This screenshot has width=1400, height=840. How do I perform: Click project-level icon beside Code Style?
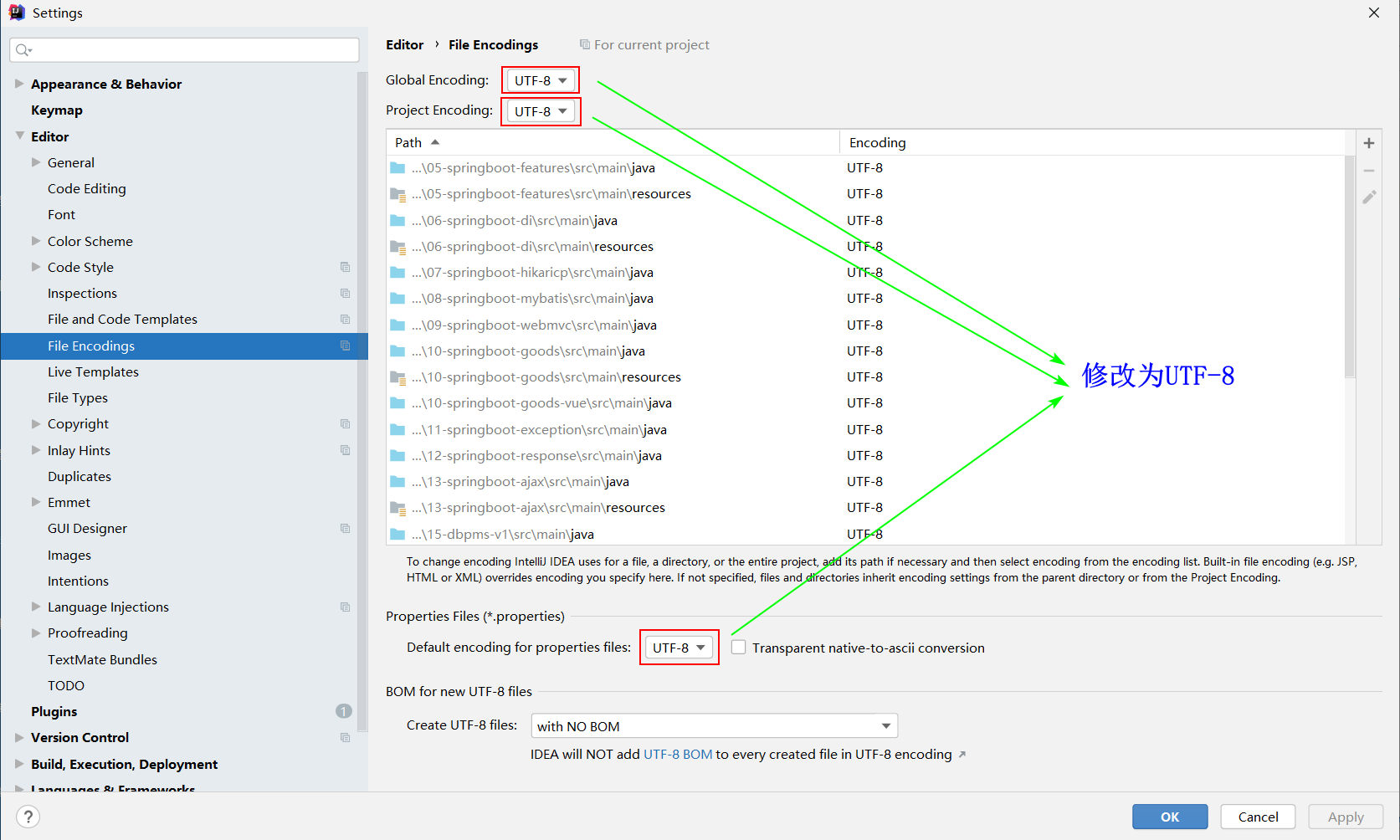point(345,267)
